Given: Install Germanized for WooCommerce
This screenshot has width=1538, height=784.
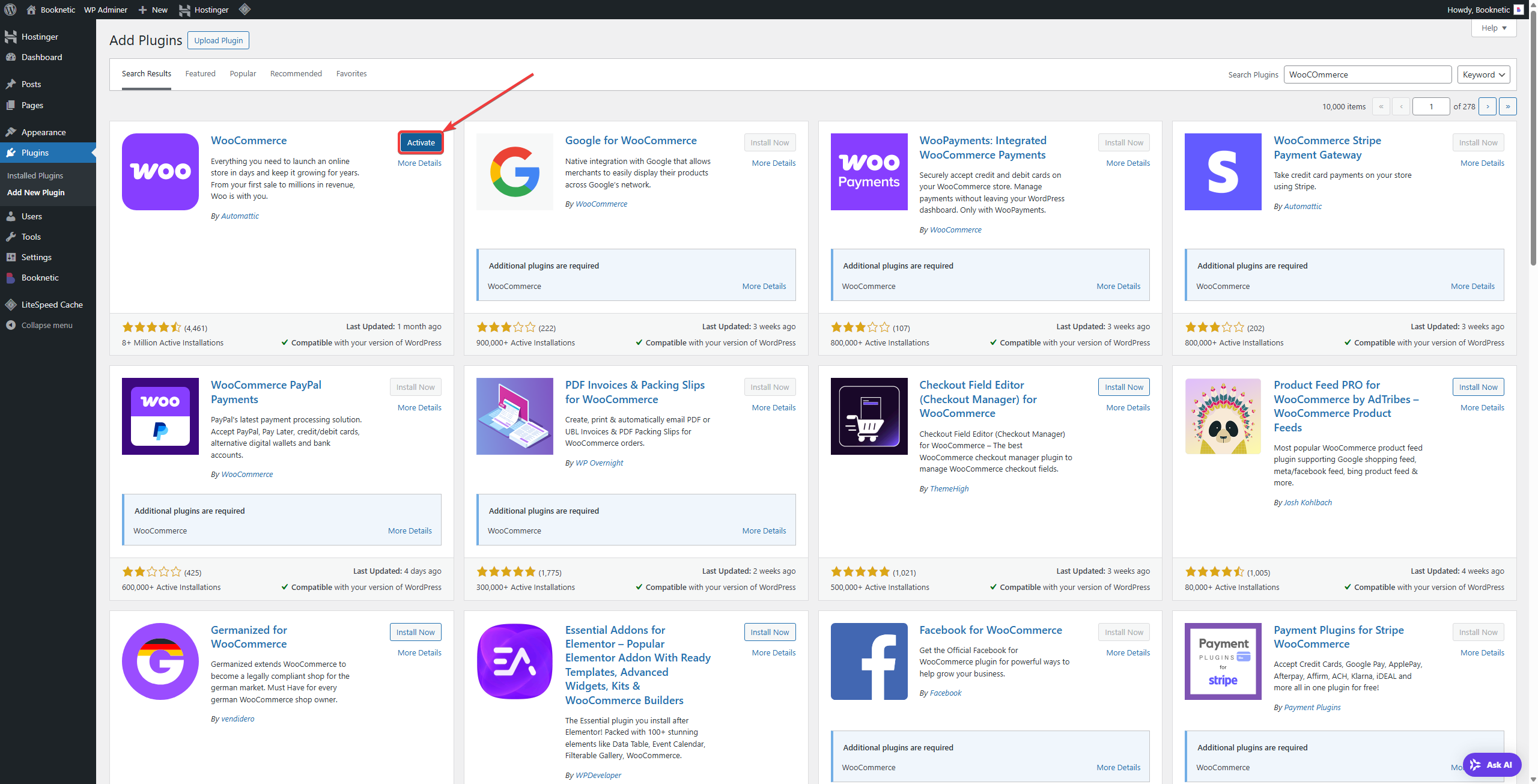Looking at the screenshot, I should [x=416, y=632].
